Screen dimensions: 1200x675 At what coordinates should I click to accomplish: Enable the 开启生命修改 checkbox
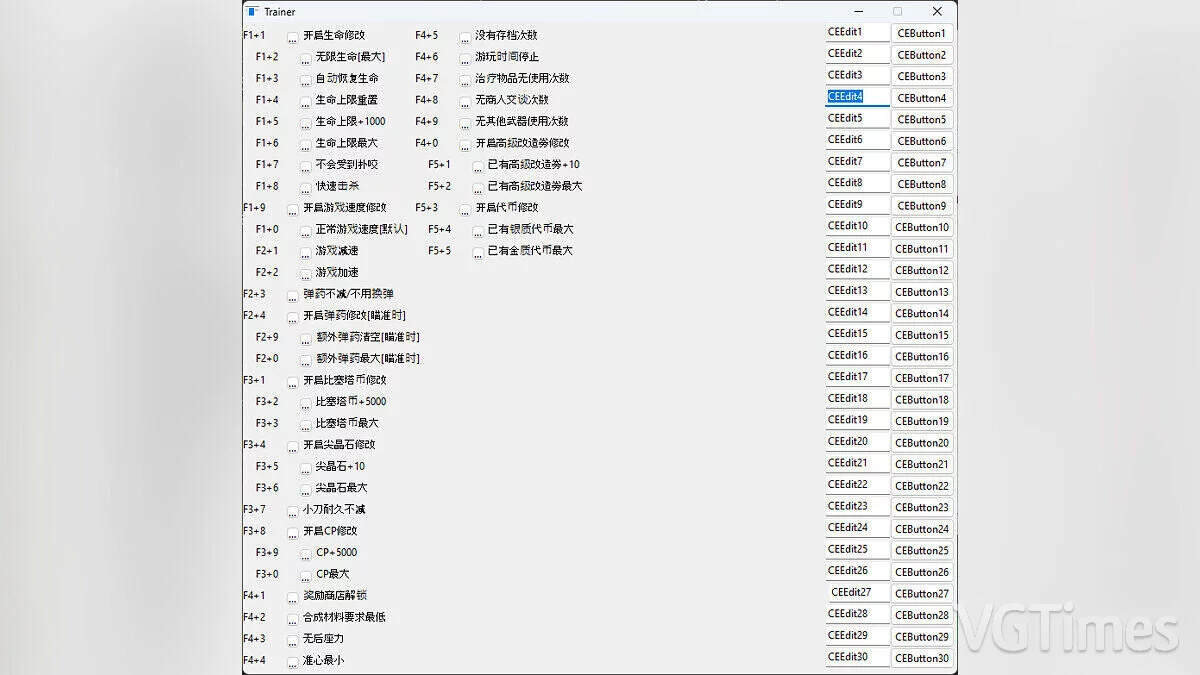293,38
